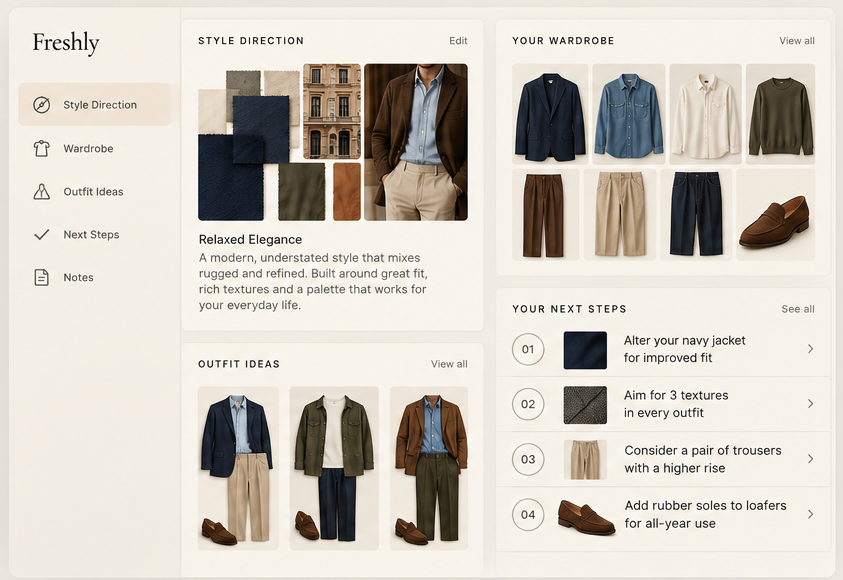Select the navy trousers wardrobe item
The width and height of the screenshot is (843, 580).
(696, 214)
